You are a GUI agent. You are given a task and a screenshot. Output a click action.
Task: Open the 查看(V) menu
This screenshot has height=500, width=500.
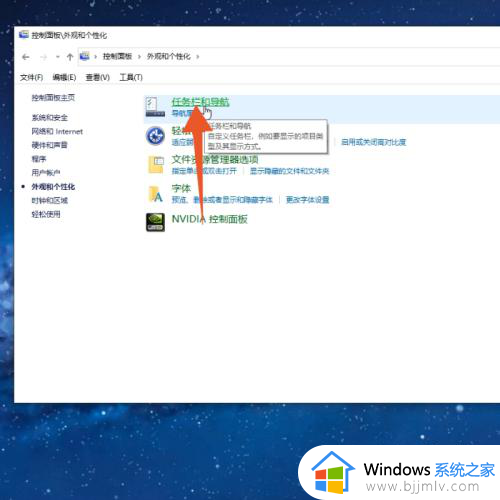coord(98,77)
